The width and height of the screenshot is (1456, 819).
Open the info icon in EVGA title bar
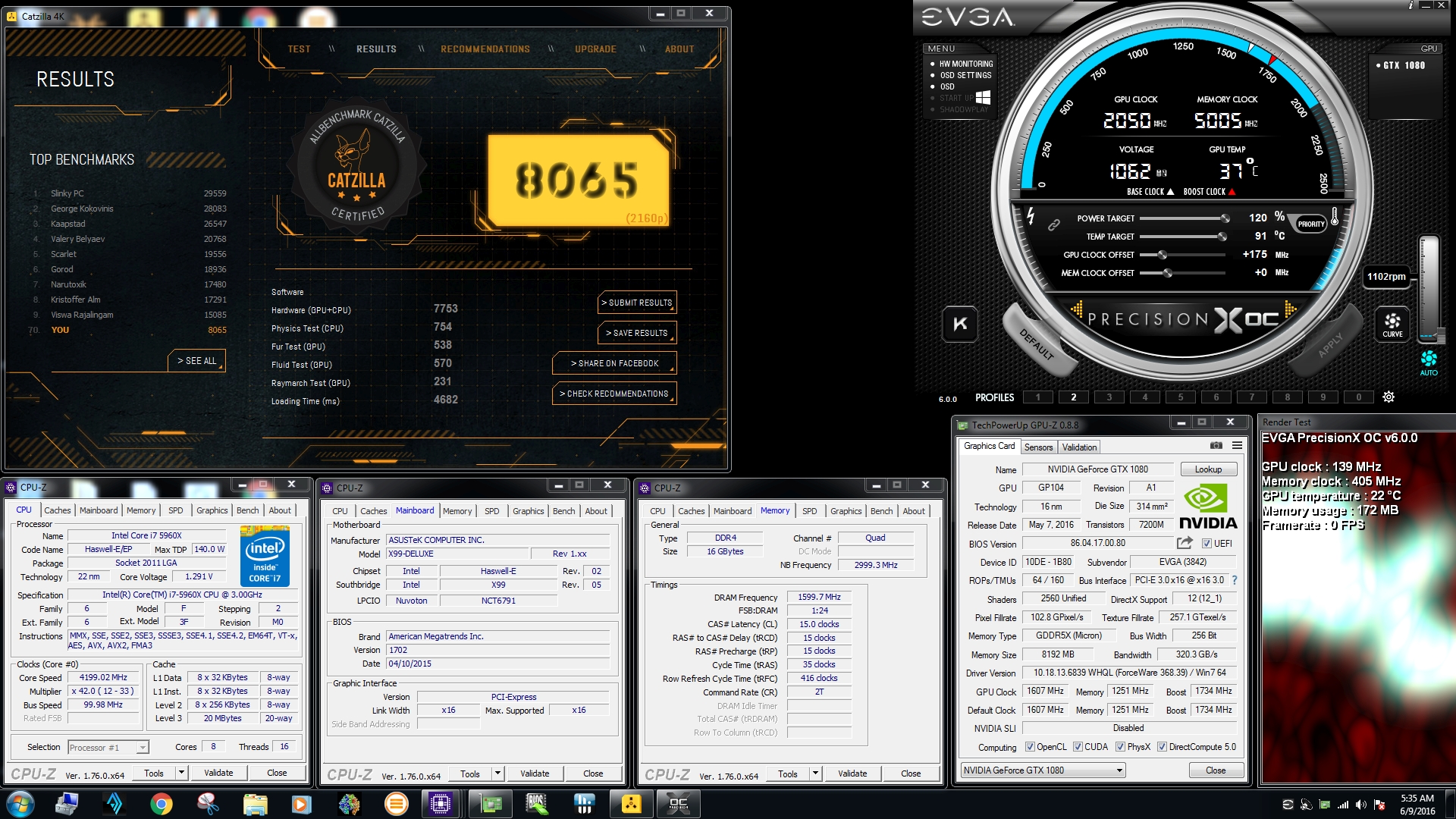(x=1410, y=5)
